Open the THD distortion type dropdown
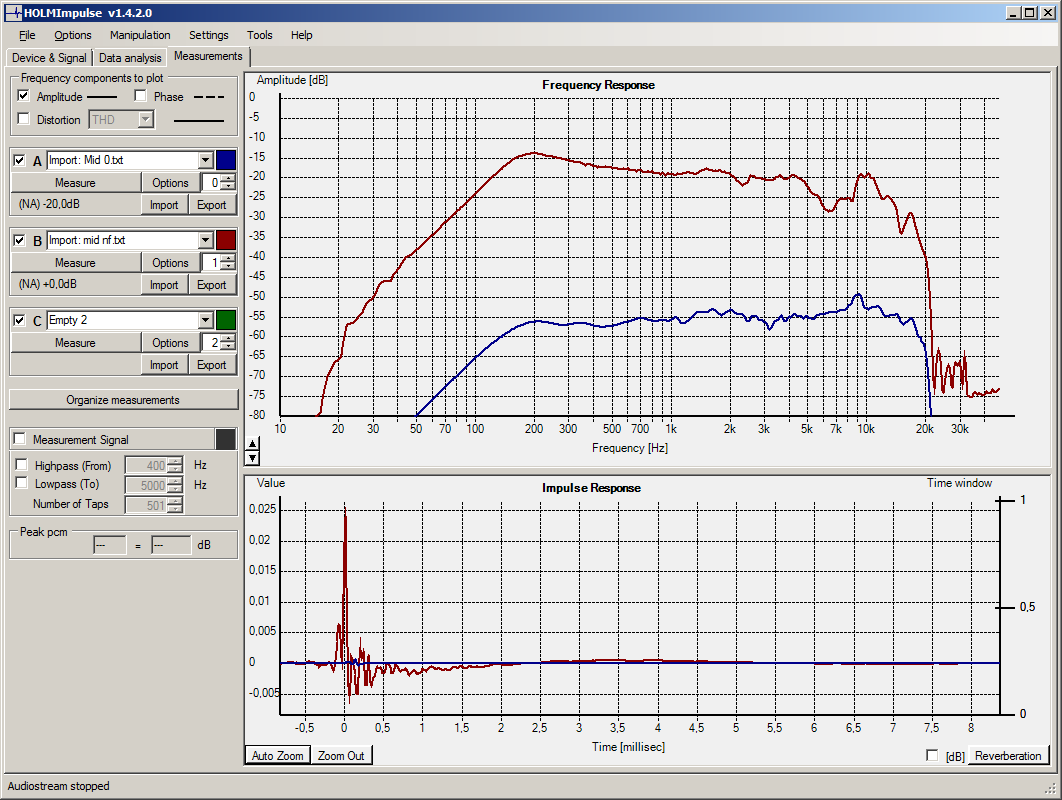1062x800 pixels. [x=146, y=120]
